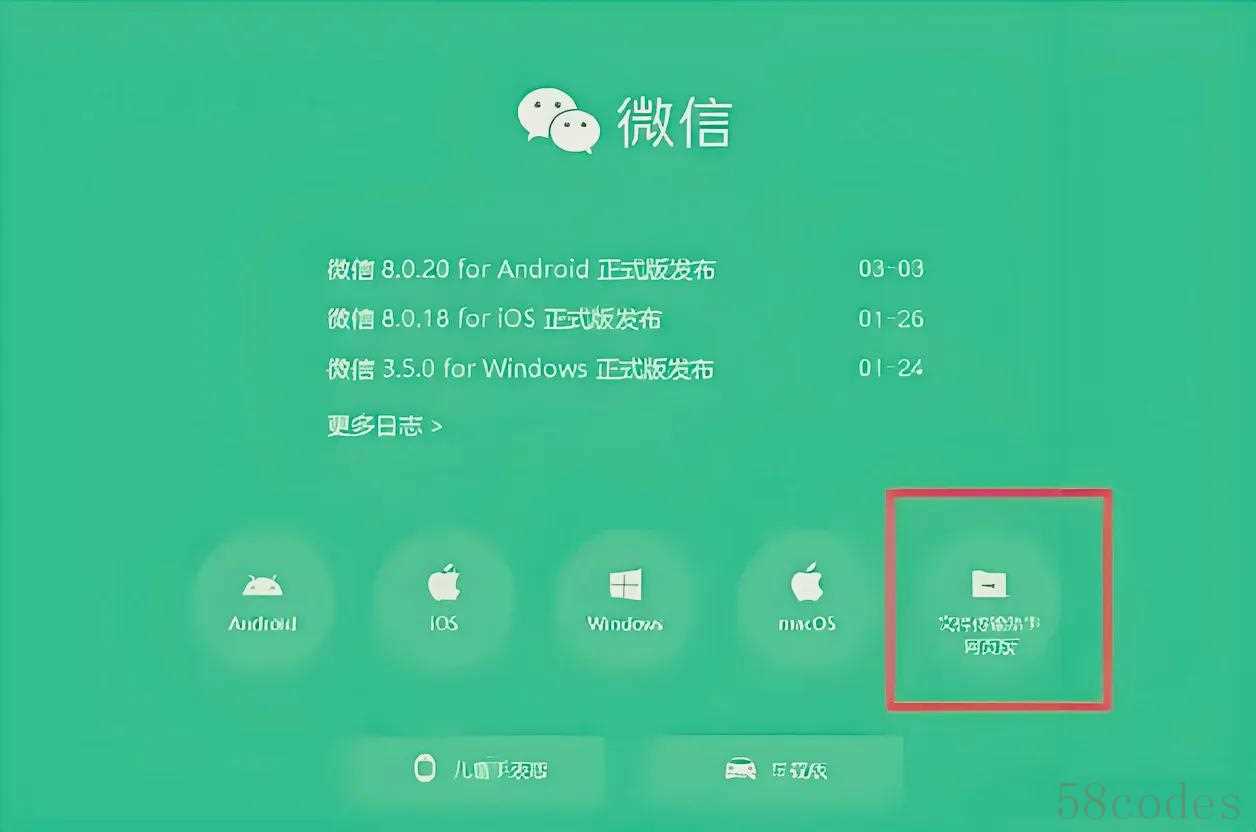The height and width of the screenshot is (832, 1256).
Task: Click the file transfer folder icon
Action: (990, 583)
